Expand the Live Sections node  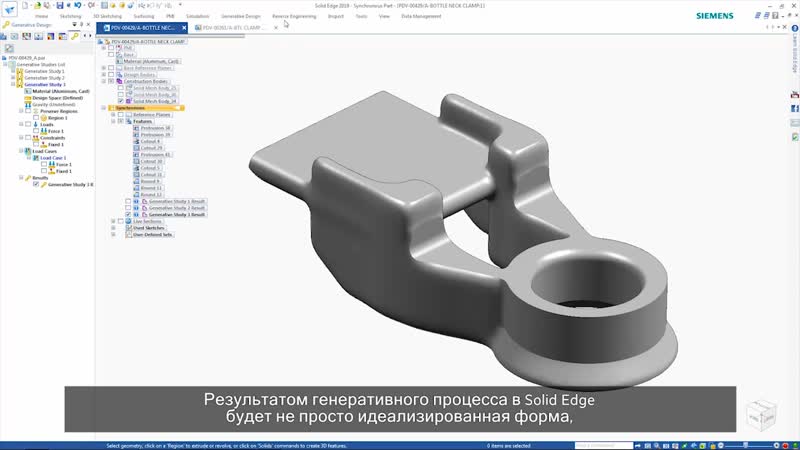point(113,221)
